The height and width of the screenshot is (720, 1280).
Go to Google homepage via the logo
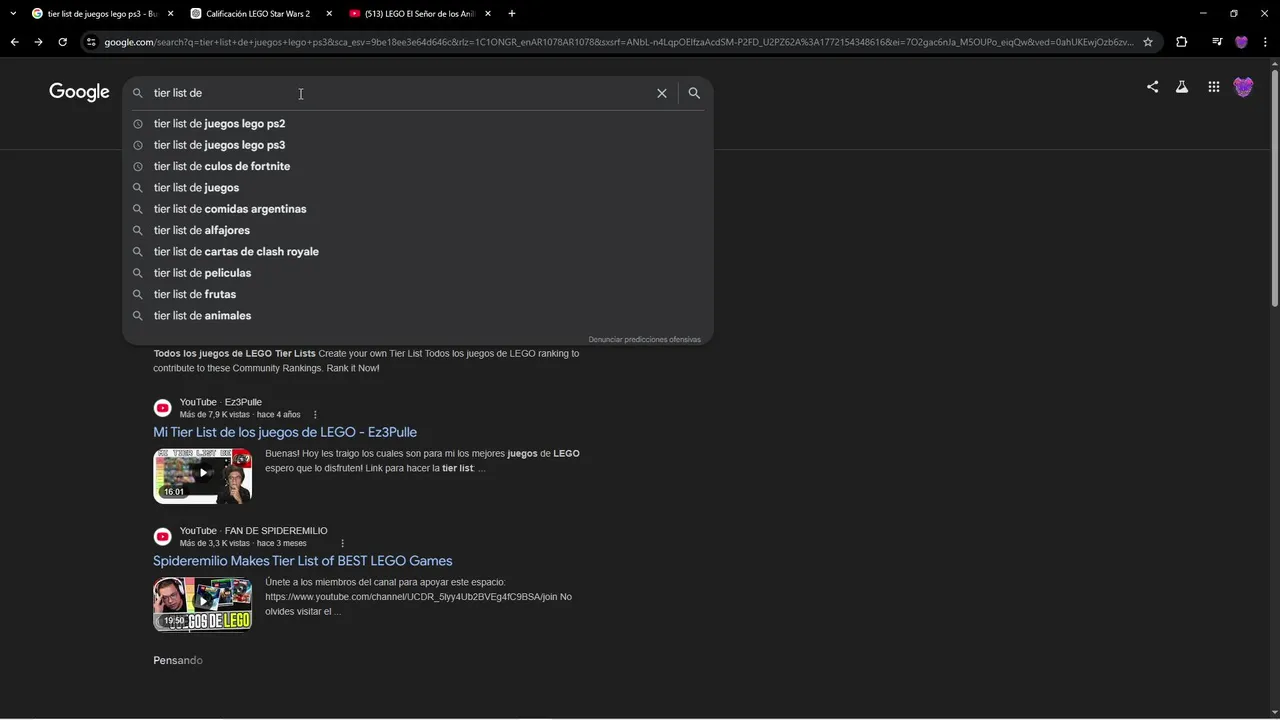[x=79, y=92]
